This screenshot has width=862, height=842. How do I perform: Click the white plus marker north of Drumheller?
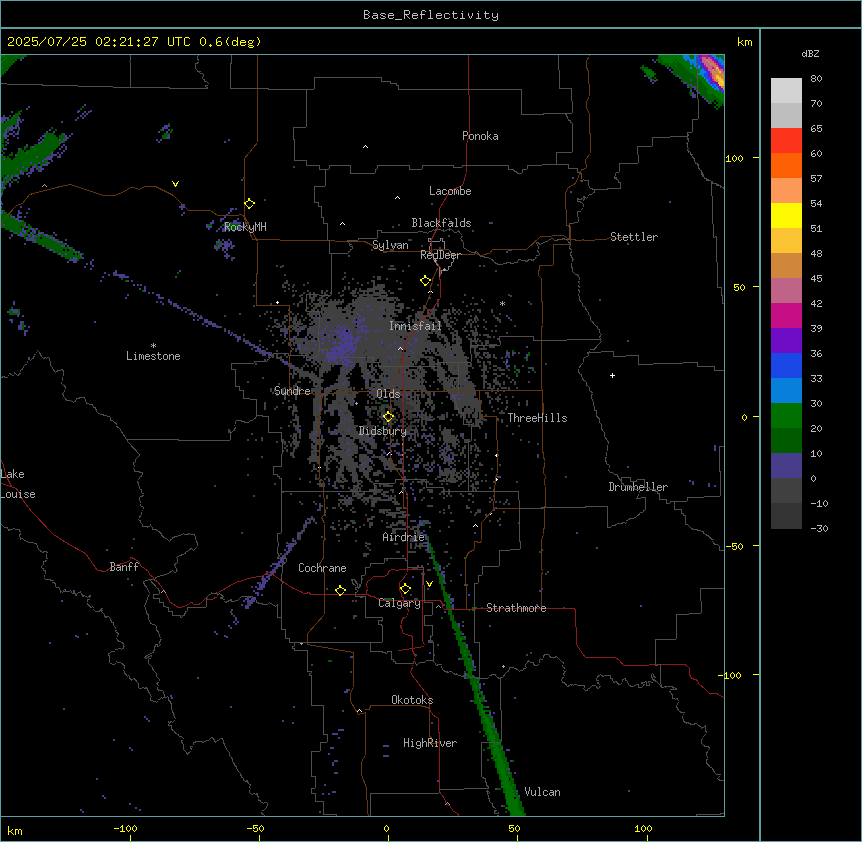(x=612, y=375)
